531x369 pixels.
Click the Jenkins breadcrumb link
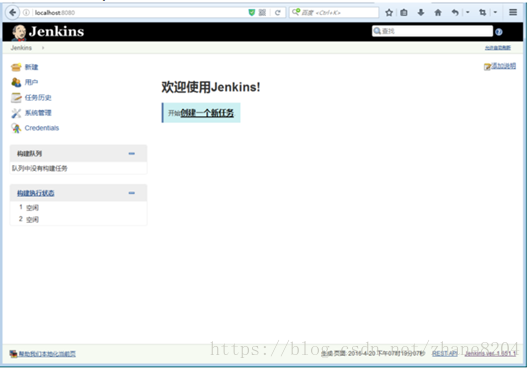21,48
